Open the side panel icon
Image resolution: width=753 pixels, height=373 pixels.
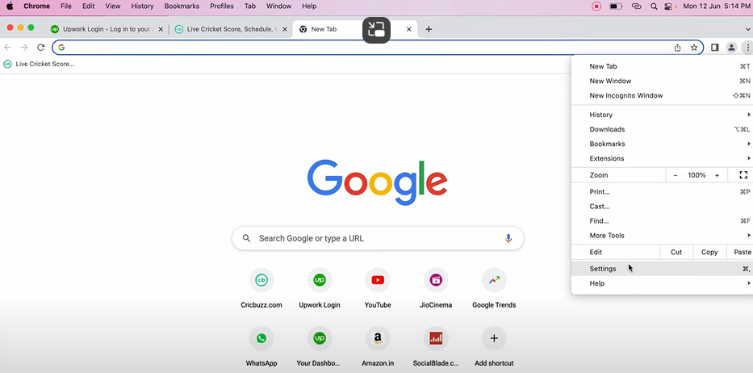715,48
